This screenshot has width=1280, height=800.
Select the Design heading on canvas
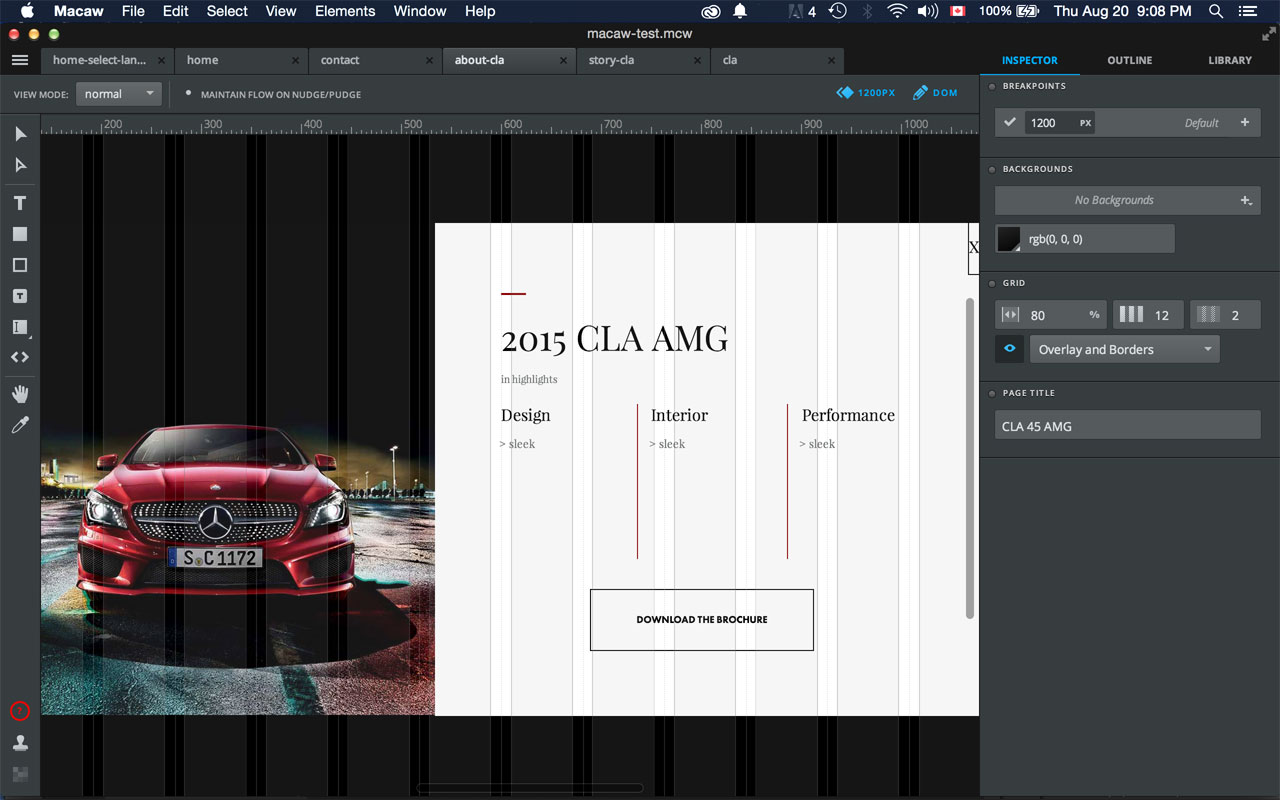point(526,415)
